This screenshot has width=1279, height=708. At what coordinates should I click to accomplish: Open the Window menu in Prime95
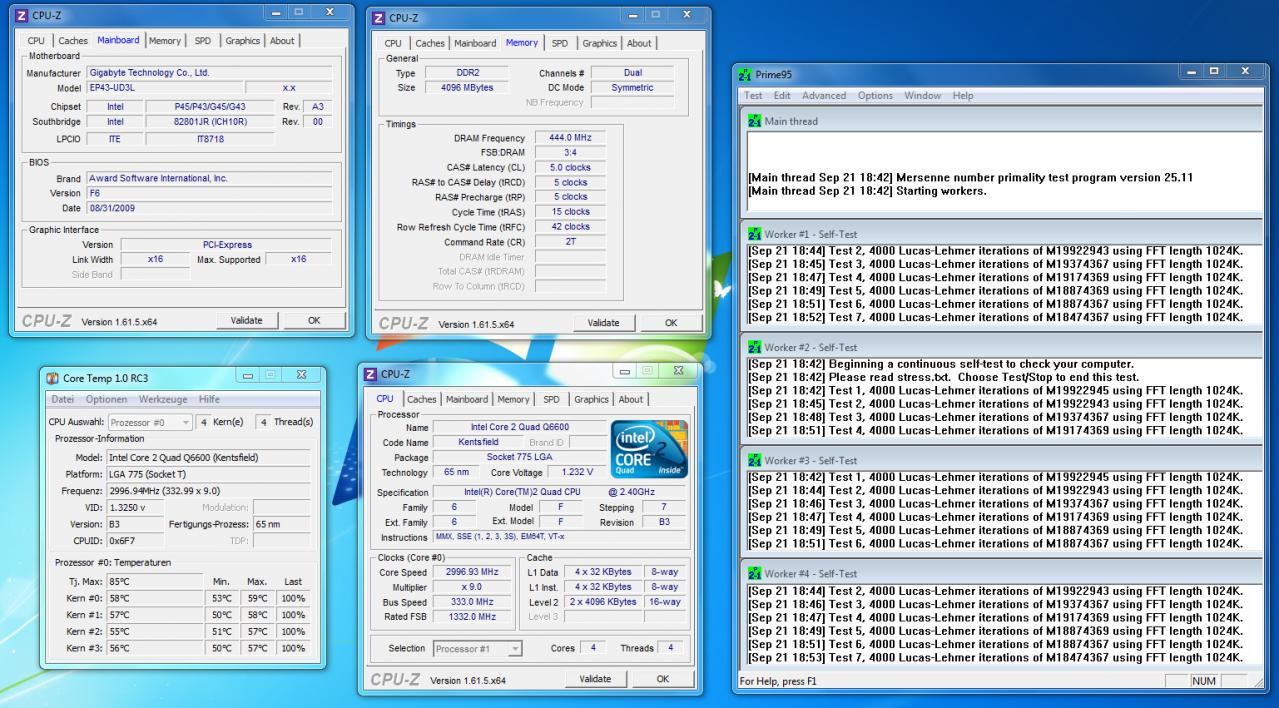tap(923, 96)
